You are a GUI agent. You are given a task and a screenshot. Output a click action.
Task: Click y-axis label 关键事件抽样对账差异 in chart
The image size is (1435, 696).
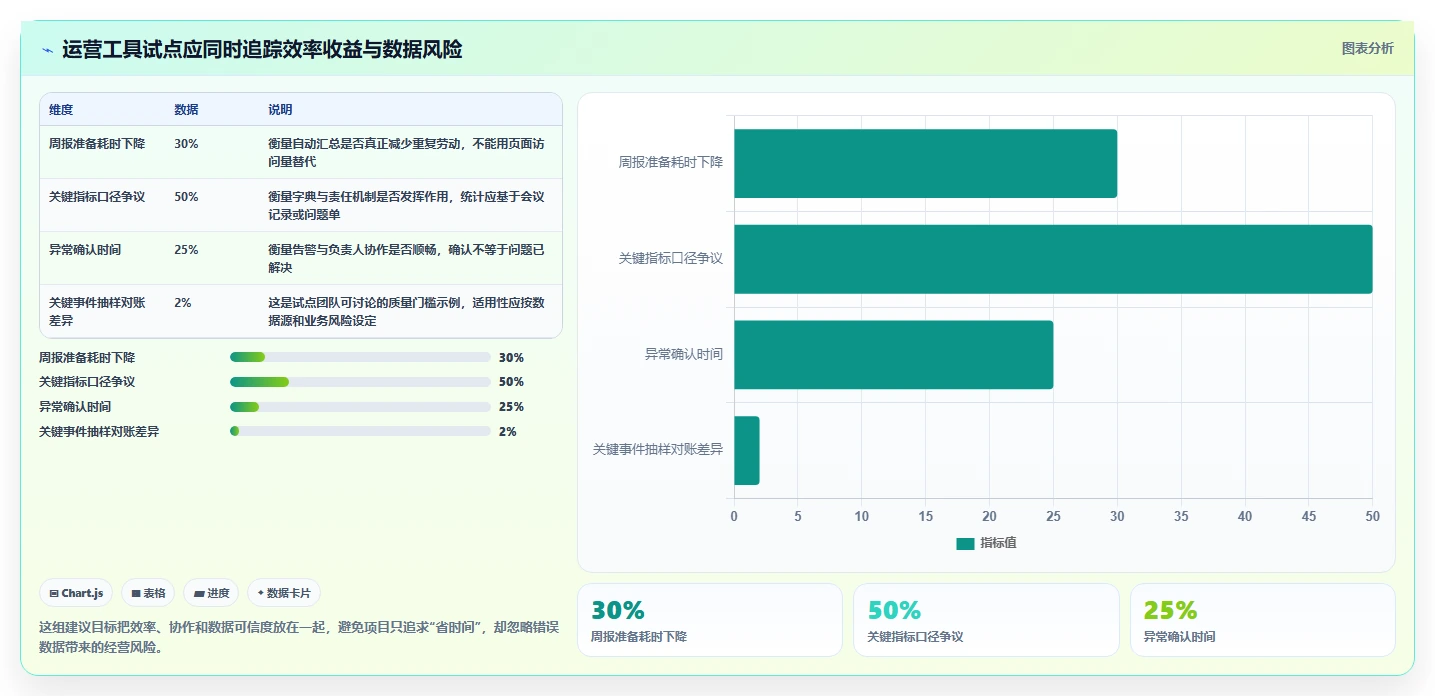[x=658, y=450]
